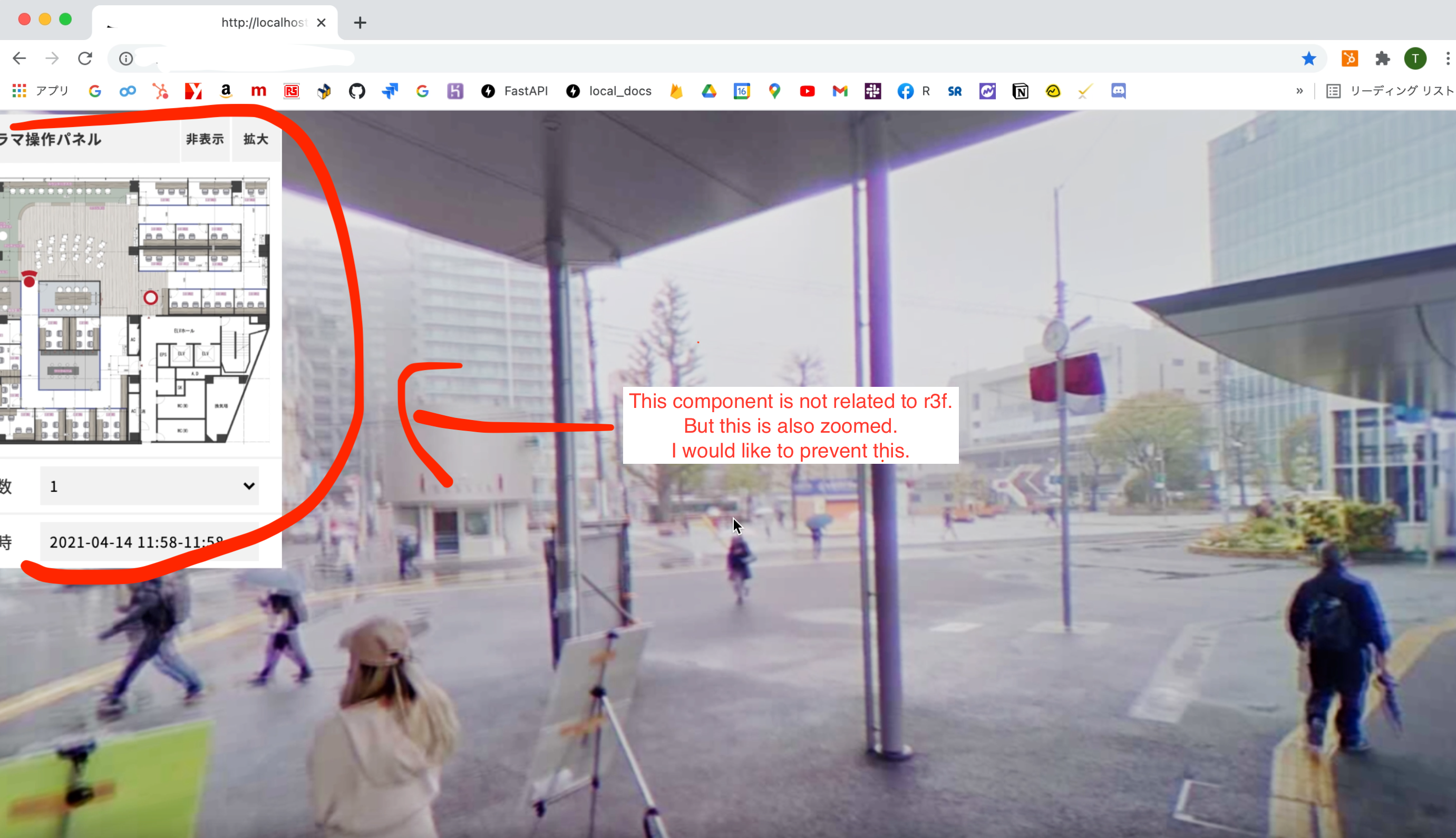Image resolution: width=1456 pixels, height=838 pixels.
Task: Open the Amazon bookmark
Action: [226, 91]
